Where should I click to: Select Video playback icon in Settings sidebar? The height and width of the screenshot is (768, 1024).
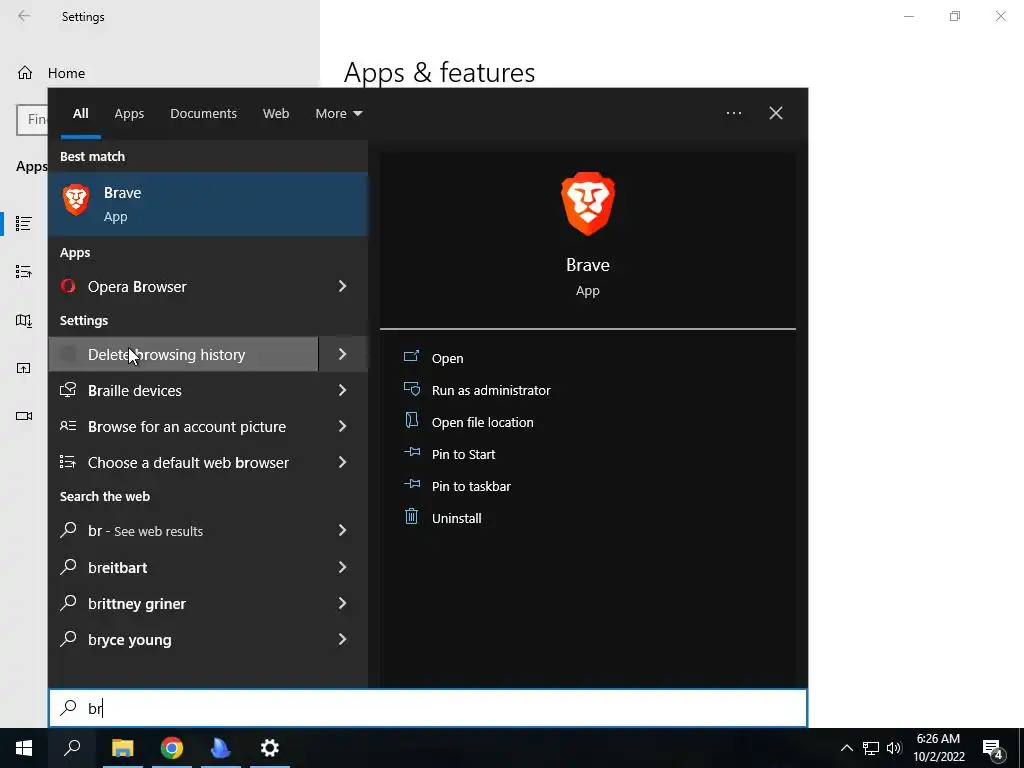point(24,416)
